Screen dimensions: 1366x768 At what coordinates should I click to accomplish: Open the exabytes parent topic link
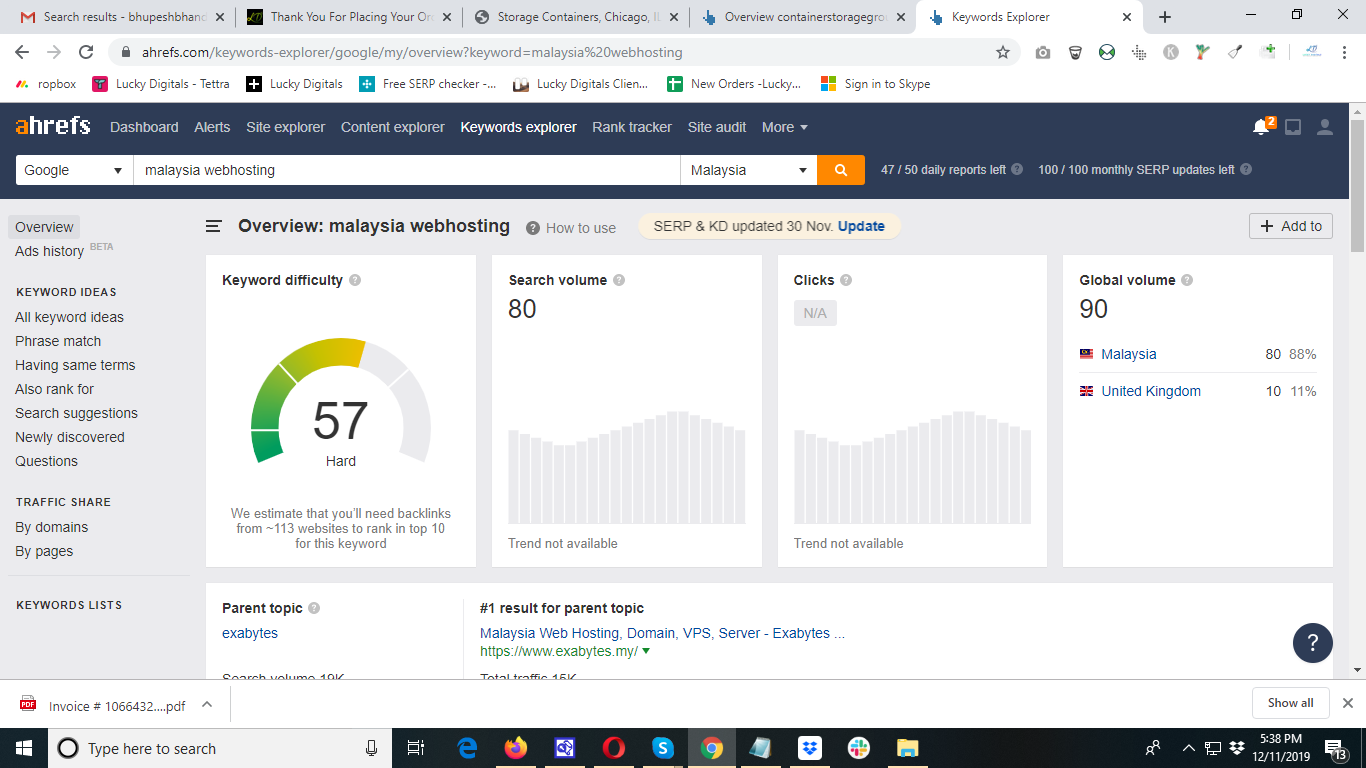250,633
